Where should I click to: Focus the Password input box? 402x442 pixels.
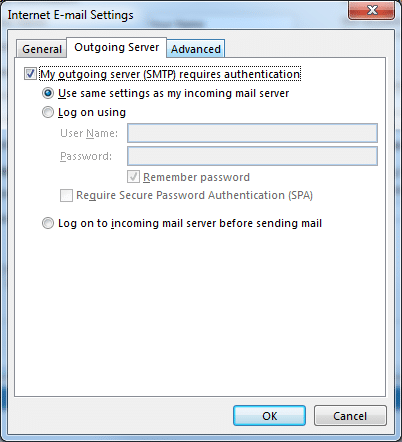click(252, 156)
